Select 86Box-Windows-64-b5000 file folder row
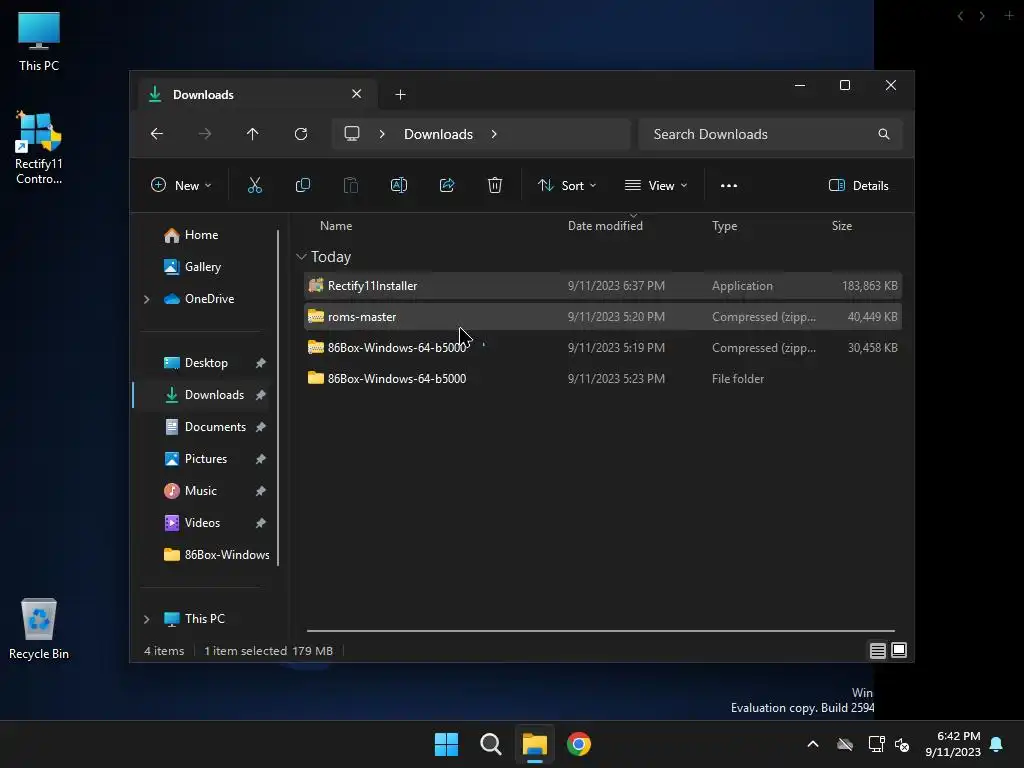 [x=603, y=379]
